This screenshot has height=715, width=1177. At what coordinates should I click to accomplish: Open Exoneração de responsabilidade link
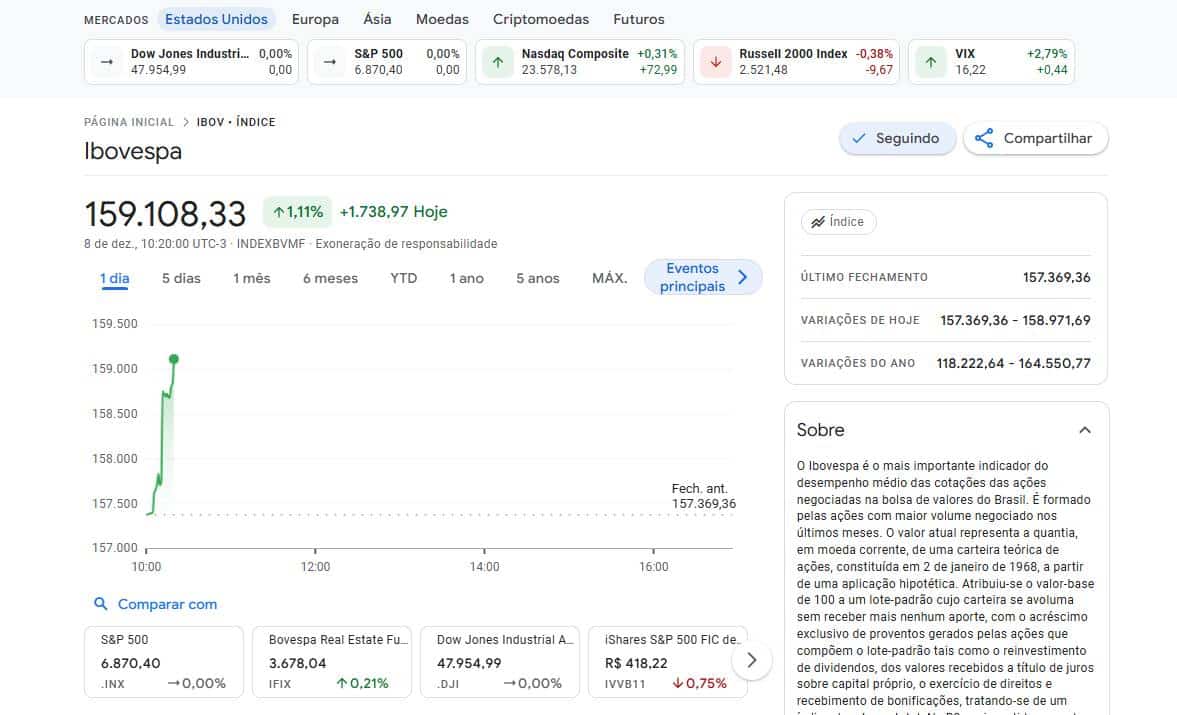pos(406,244)
